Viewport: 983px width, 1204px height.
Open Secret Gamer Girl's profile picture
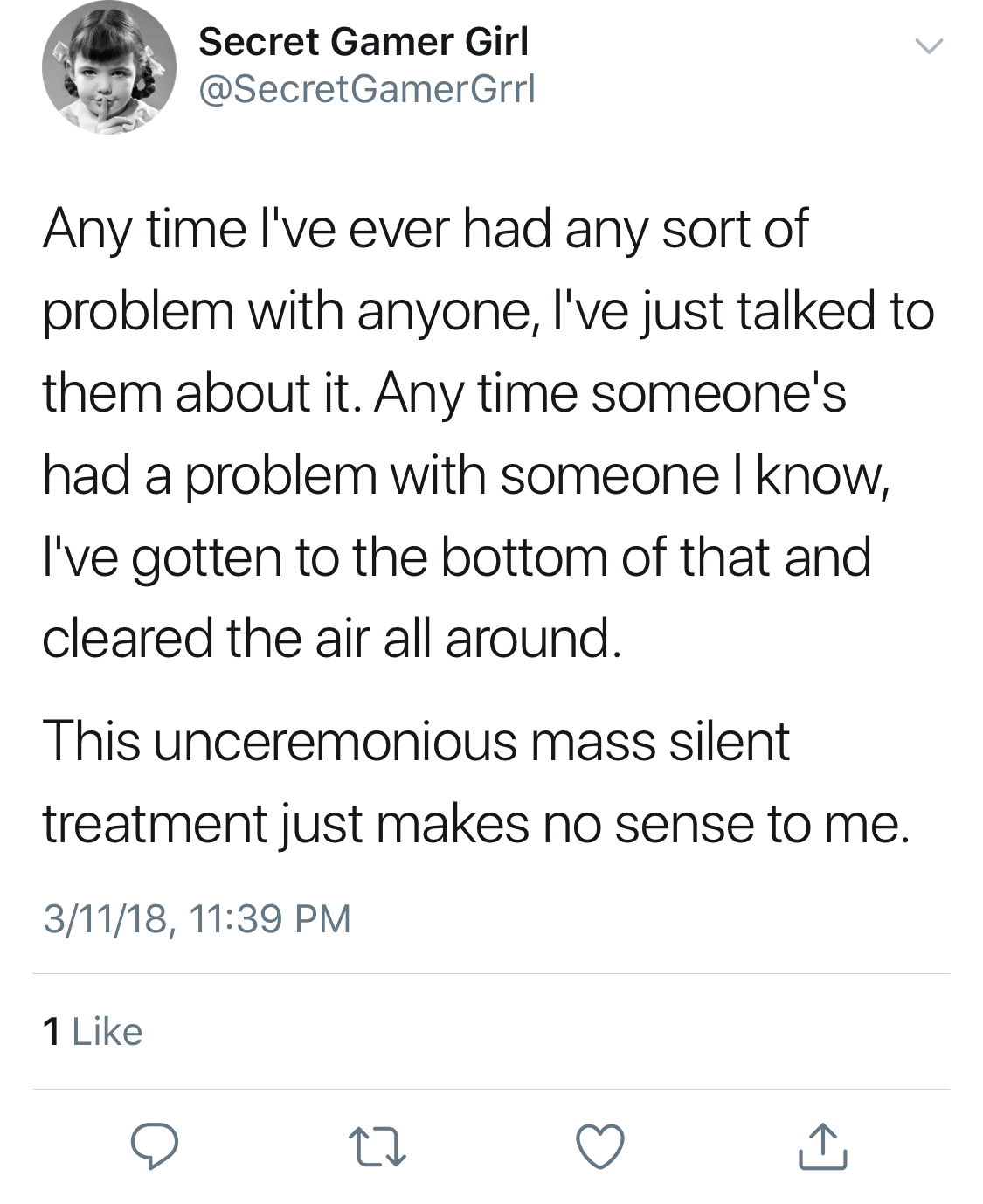click(x=109, y=67)
